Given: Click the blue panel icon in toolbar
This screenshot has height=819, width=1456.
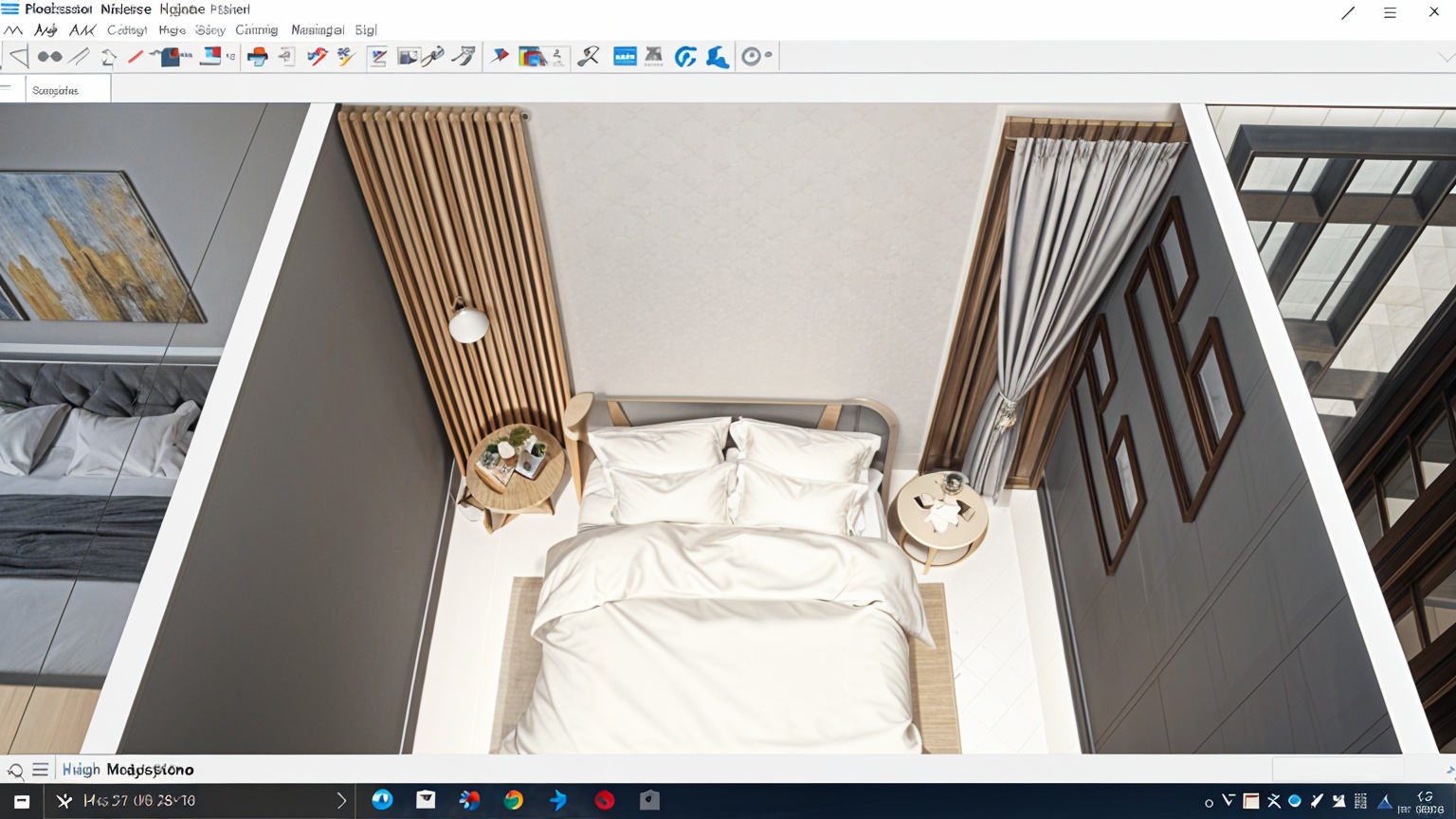Looking at the screenshot, I should 625,57.
